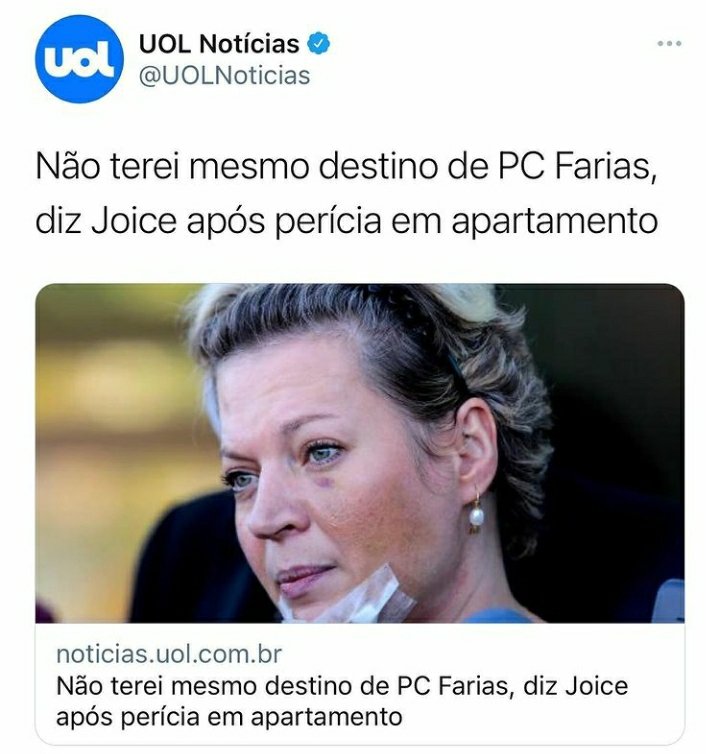Screen dimensions: 706x754
Task: Click the word 'Joice' in the tweet text
Action: click(134, 221)
